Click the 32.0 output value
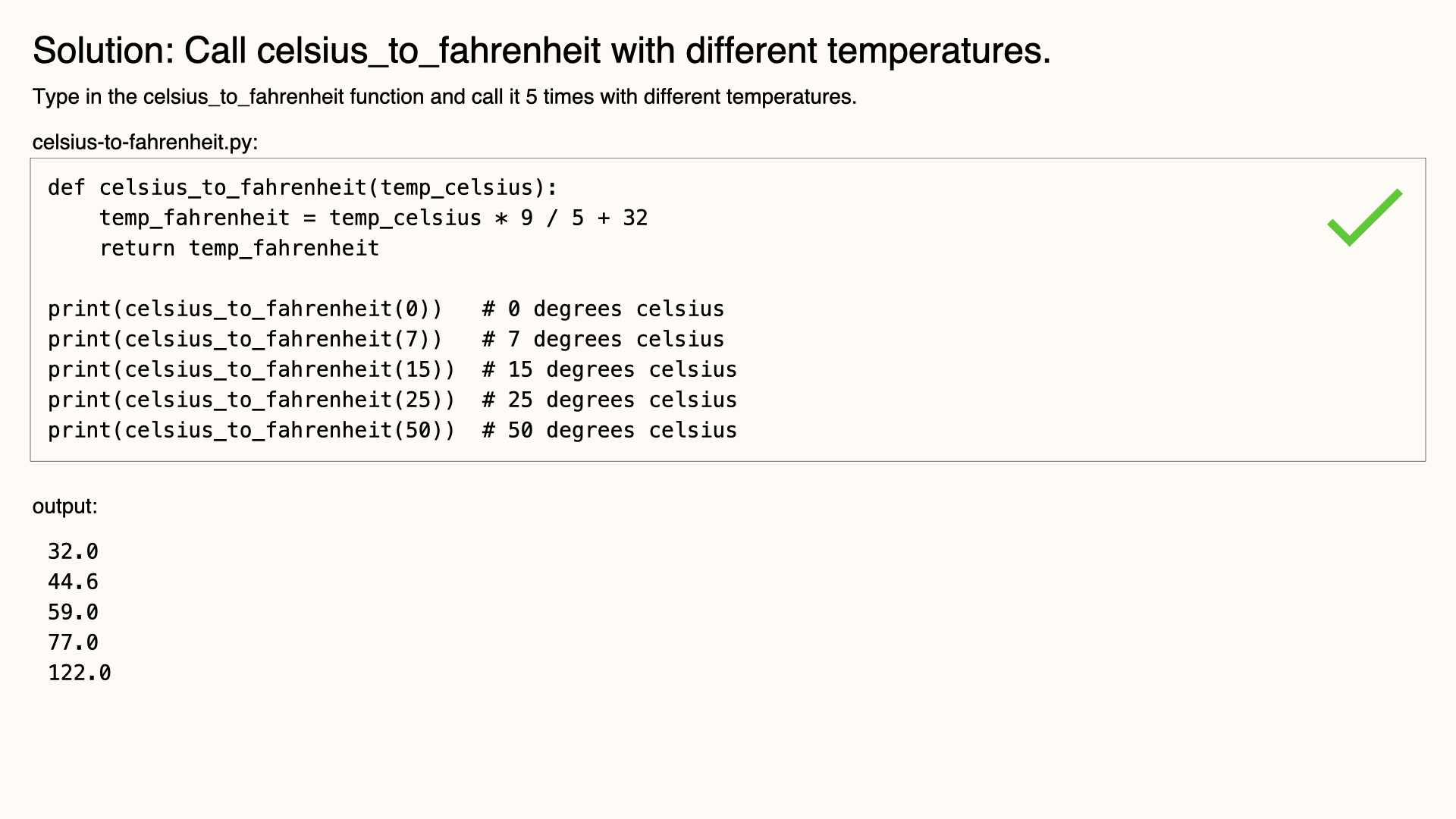Viewport: 1456px width, 819px height. tap(74, 552)
